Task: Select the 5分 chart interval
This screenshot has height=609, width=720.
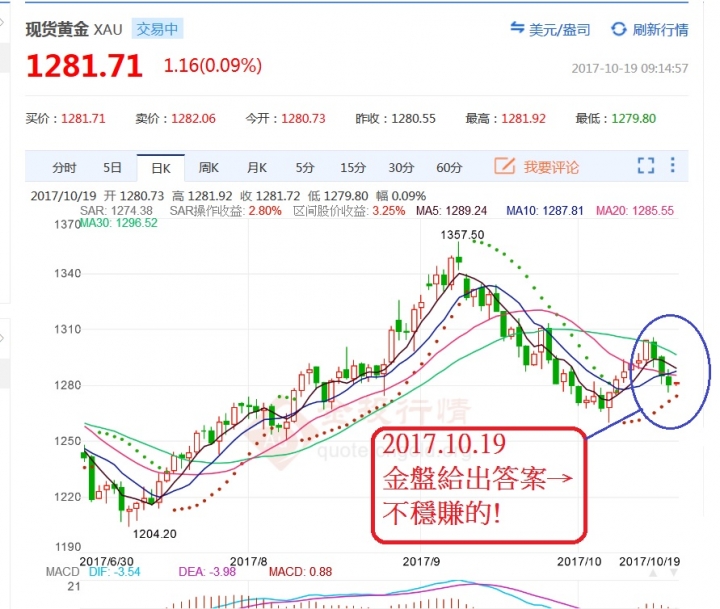Action: (x=305, y=168)
